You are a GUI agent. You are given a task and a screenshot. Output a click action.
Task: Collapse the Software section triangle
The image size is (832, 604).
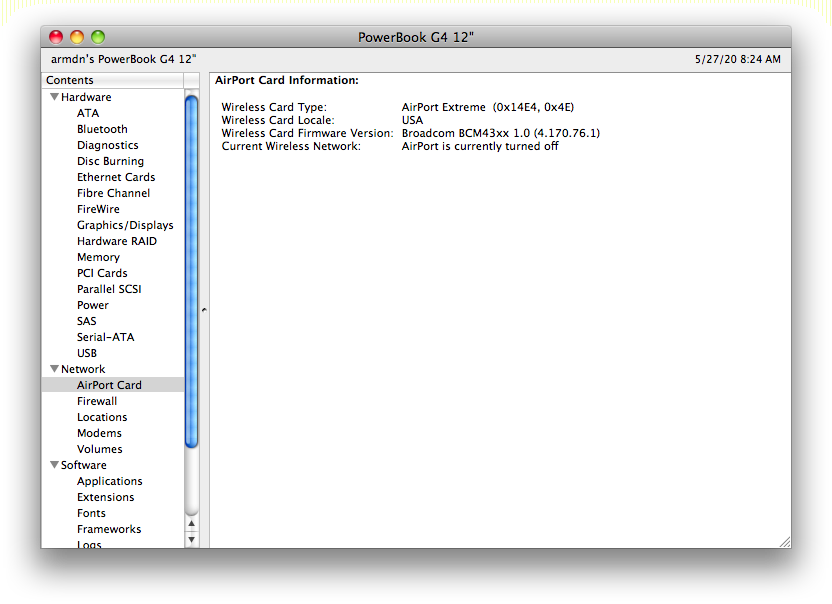[x=54, y=465]
